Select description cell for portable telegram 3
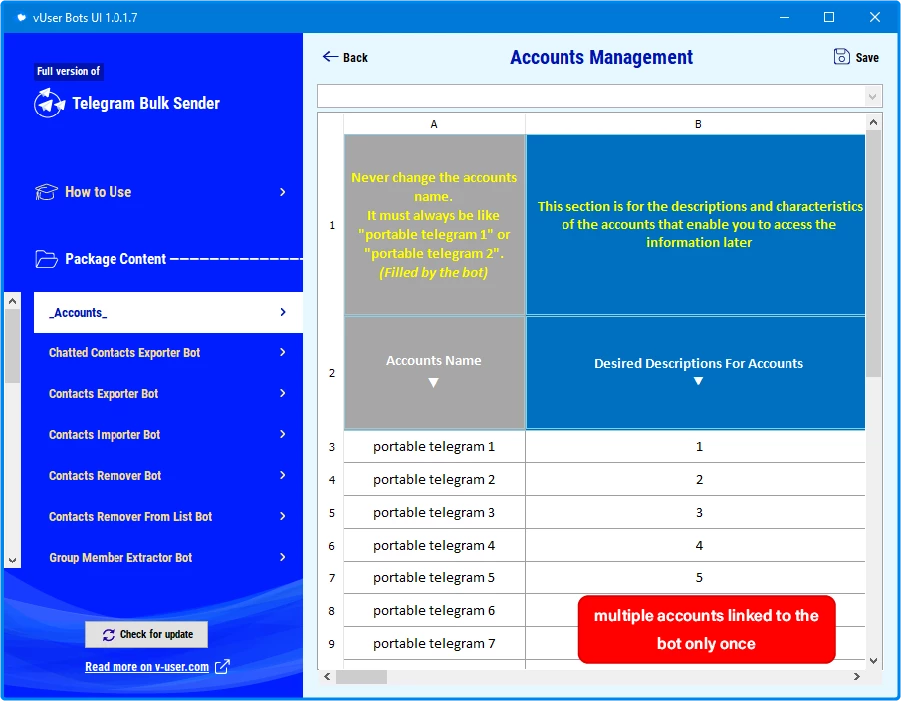 pos(696,513)
